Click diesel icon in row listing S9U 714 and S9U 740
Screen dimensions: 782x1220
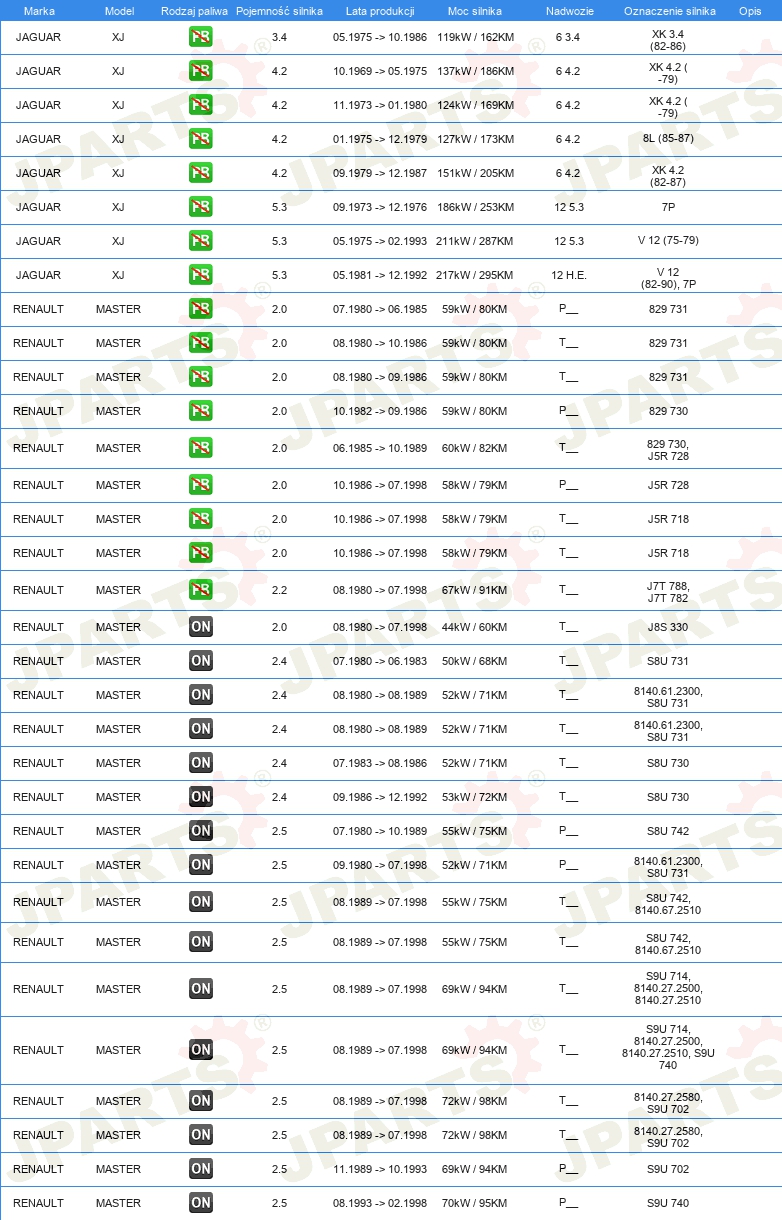[201, 1050]
